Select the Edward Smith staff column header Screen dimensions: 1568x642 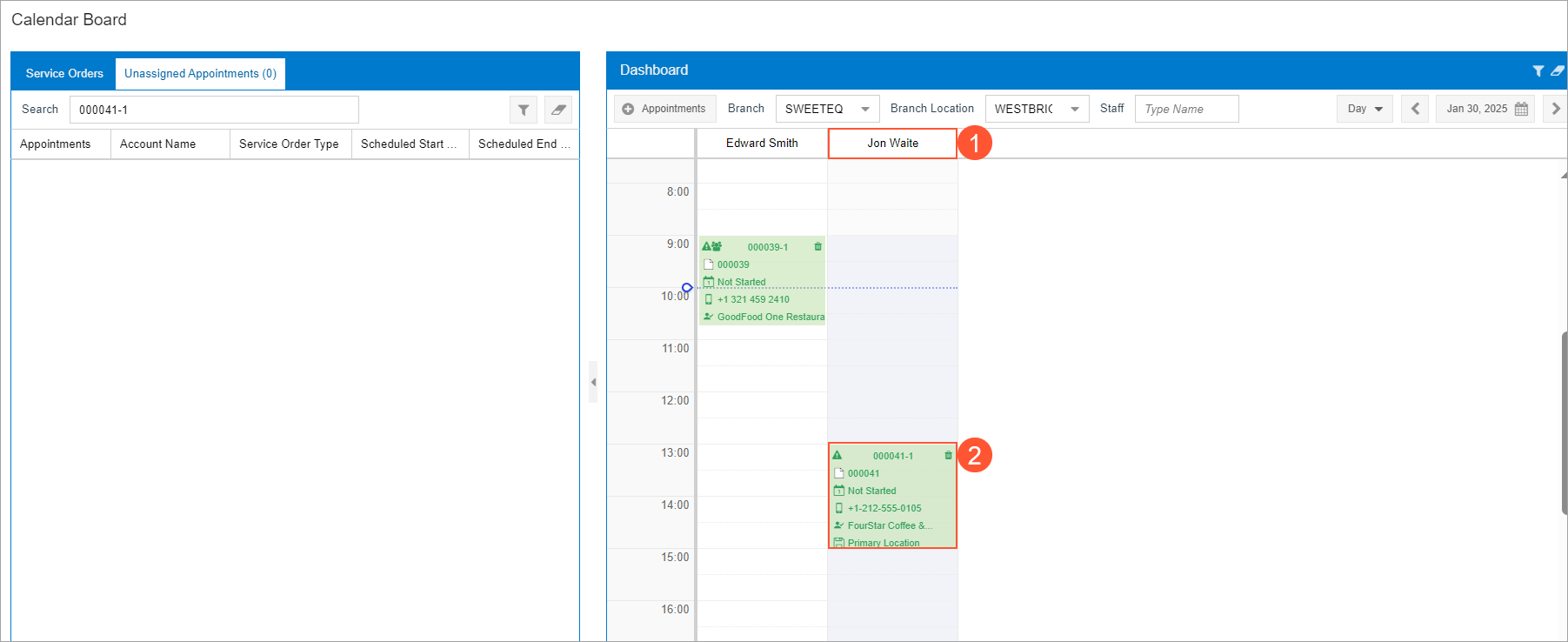point(762,144)
